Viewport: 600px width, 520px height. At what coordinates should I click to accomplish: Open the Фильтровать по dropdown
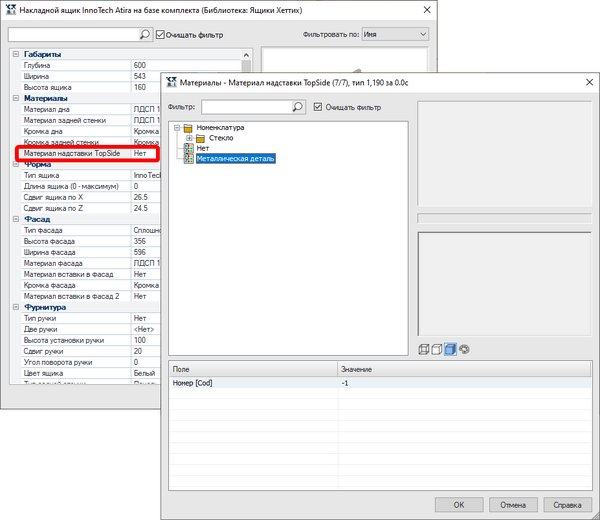point(395,34)
